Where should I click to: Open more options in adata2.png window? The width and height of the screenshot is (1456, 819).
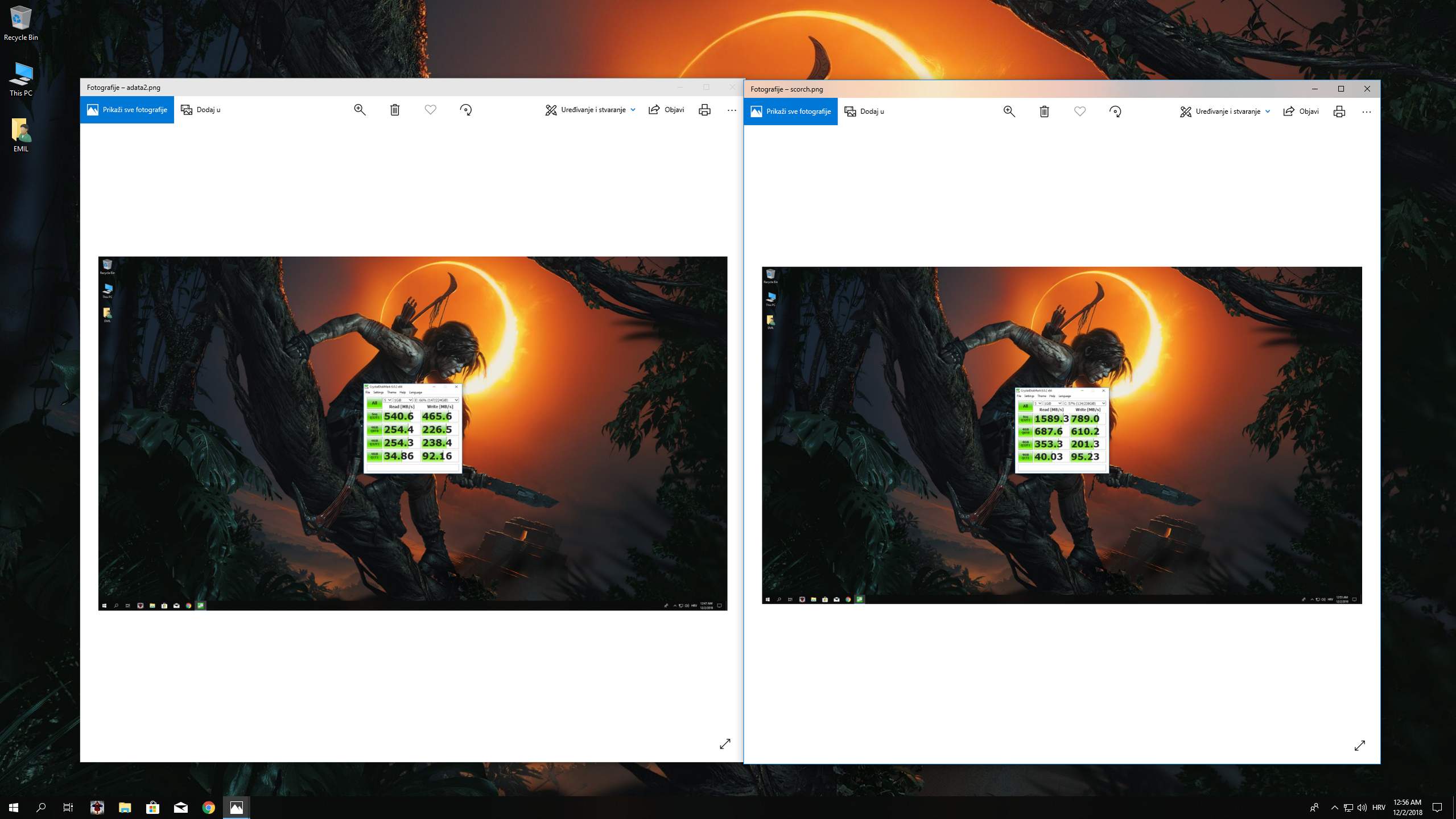tap(732, 110)
